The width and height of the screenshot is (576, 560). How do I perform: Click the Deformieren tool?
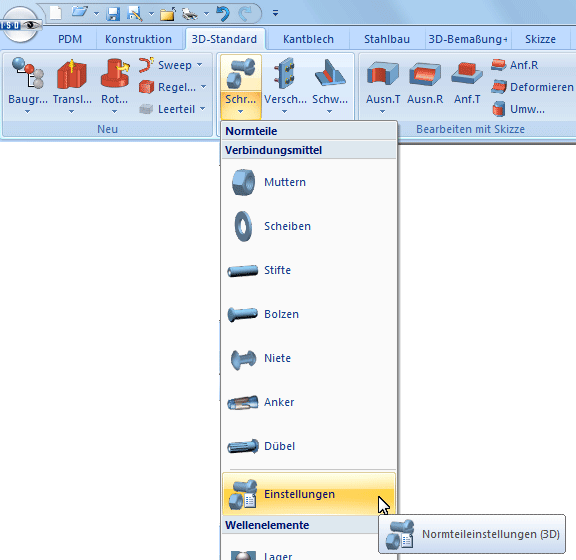pyautogui.click(x=532, y=87)
